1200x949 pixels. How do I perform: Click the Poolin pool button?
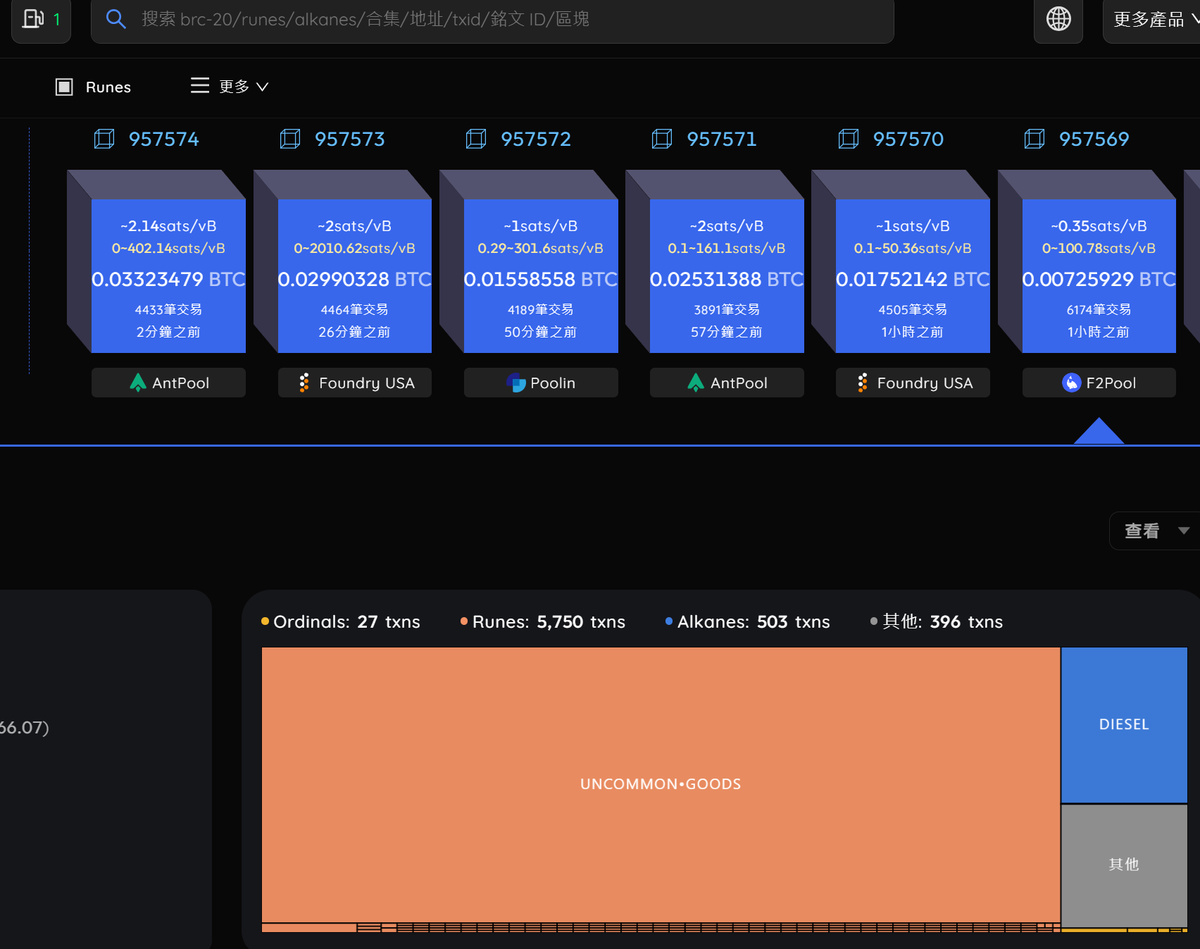pos(540,383)
